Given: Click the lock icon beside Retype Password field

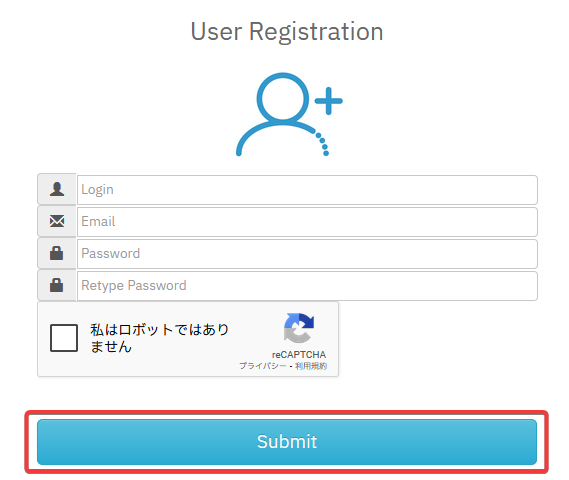Looking at the screenshot, I should (57, 285).
